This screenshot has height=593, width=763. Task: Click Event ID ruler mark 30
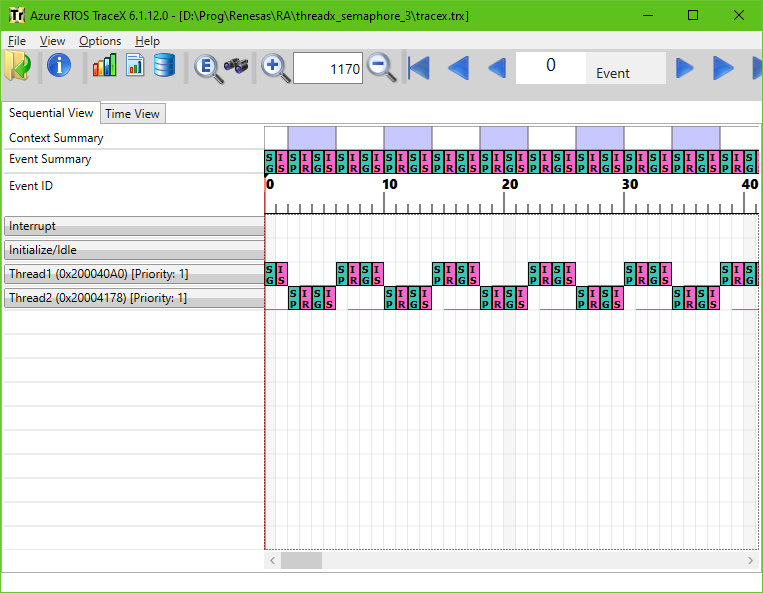coord(630,184)
